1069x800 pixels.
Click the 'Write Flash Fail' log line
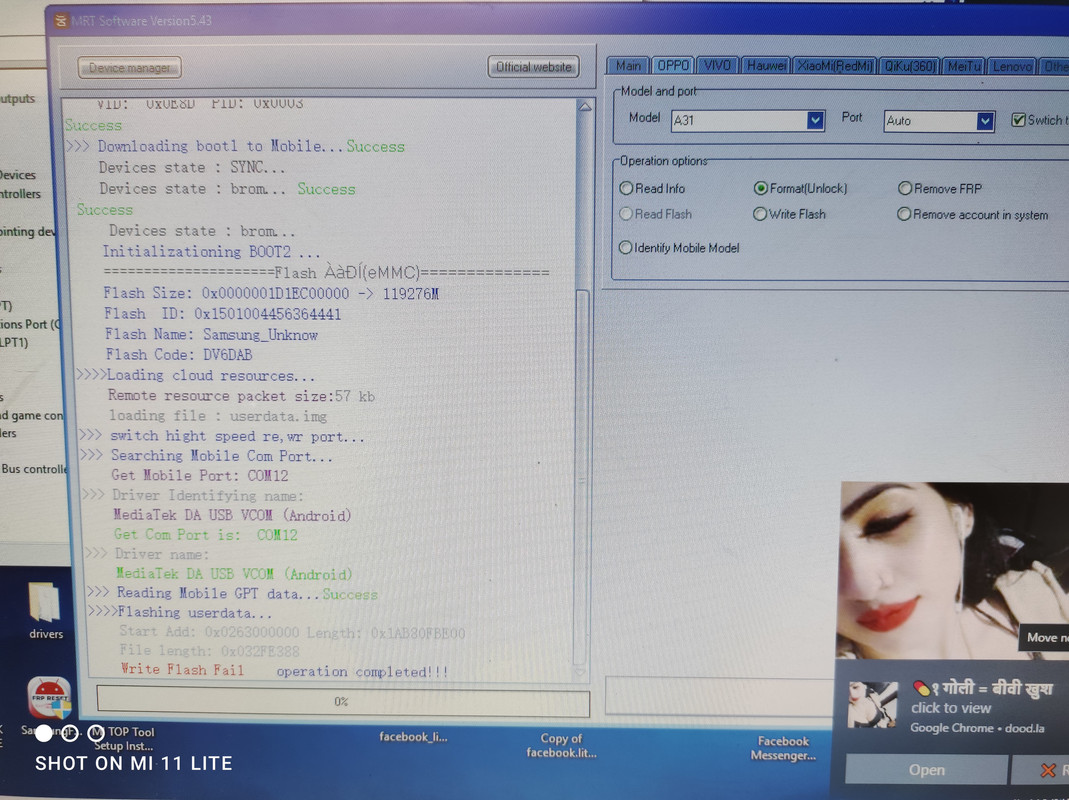(x=182, y=669)
